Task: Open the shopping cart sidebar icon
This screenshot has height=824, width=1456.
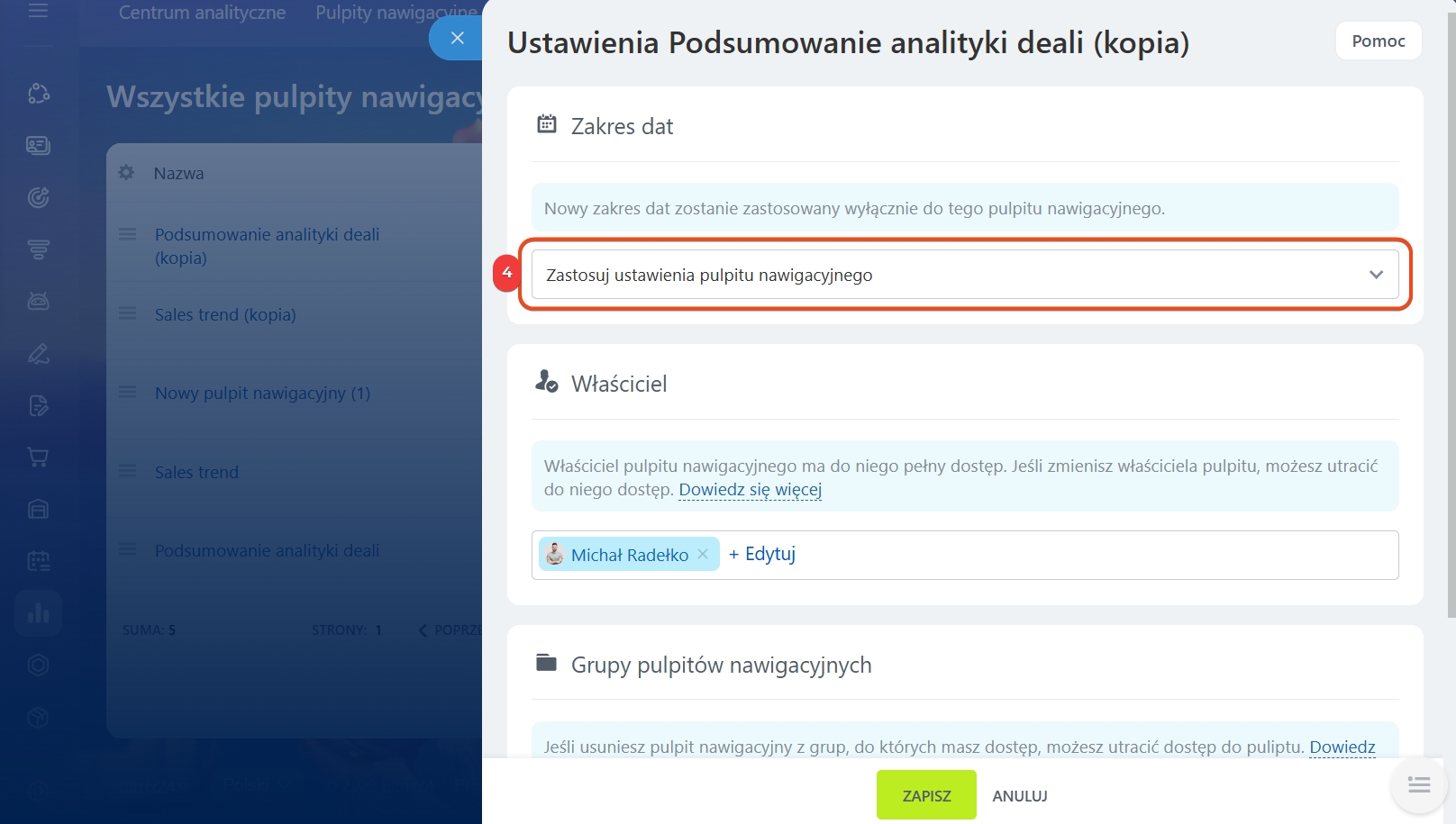Action: 38,457
